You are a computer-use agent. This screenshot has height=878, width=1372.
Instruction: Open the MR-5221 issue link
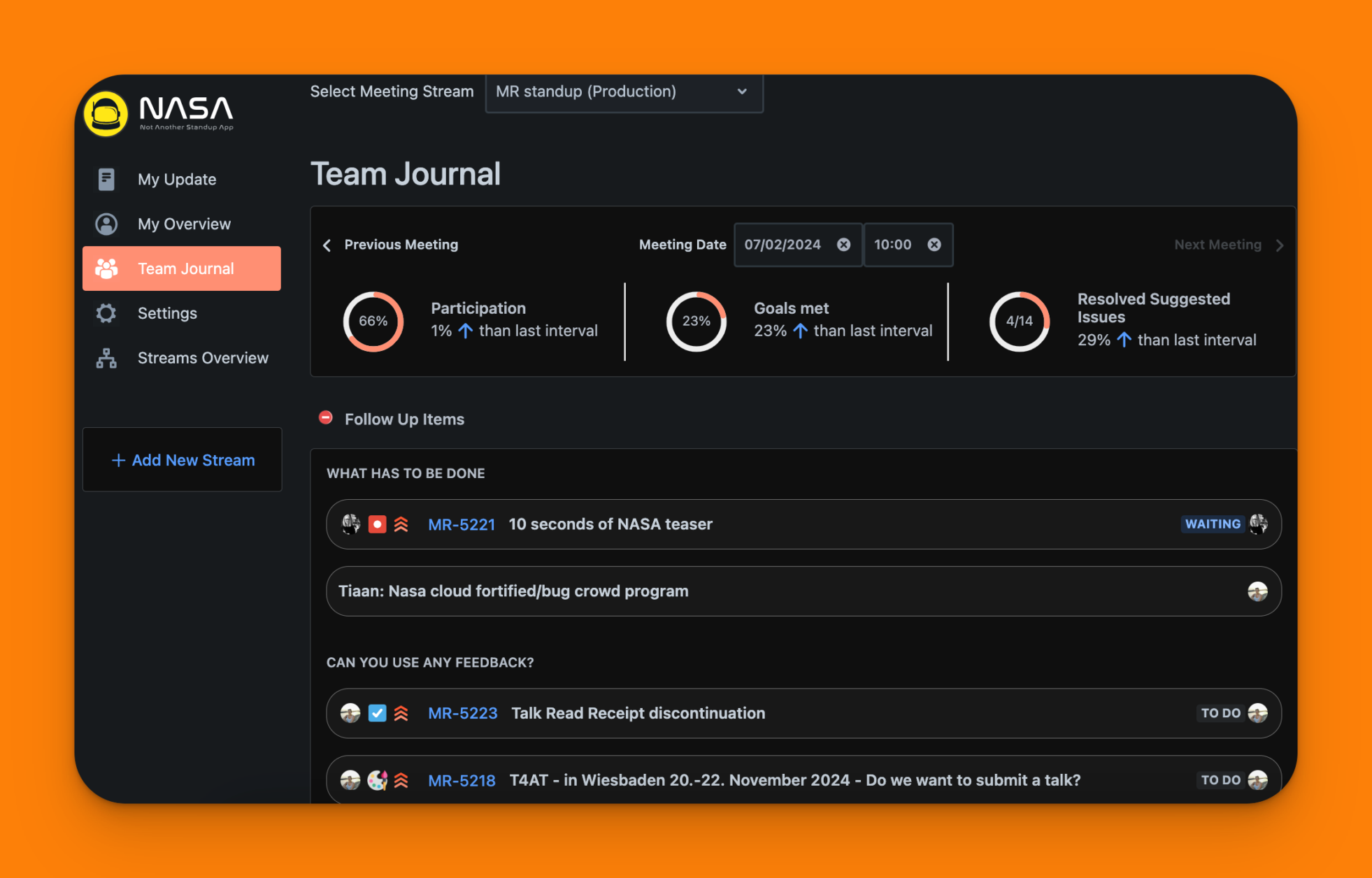462,524
